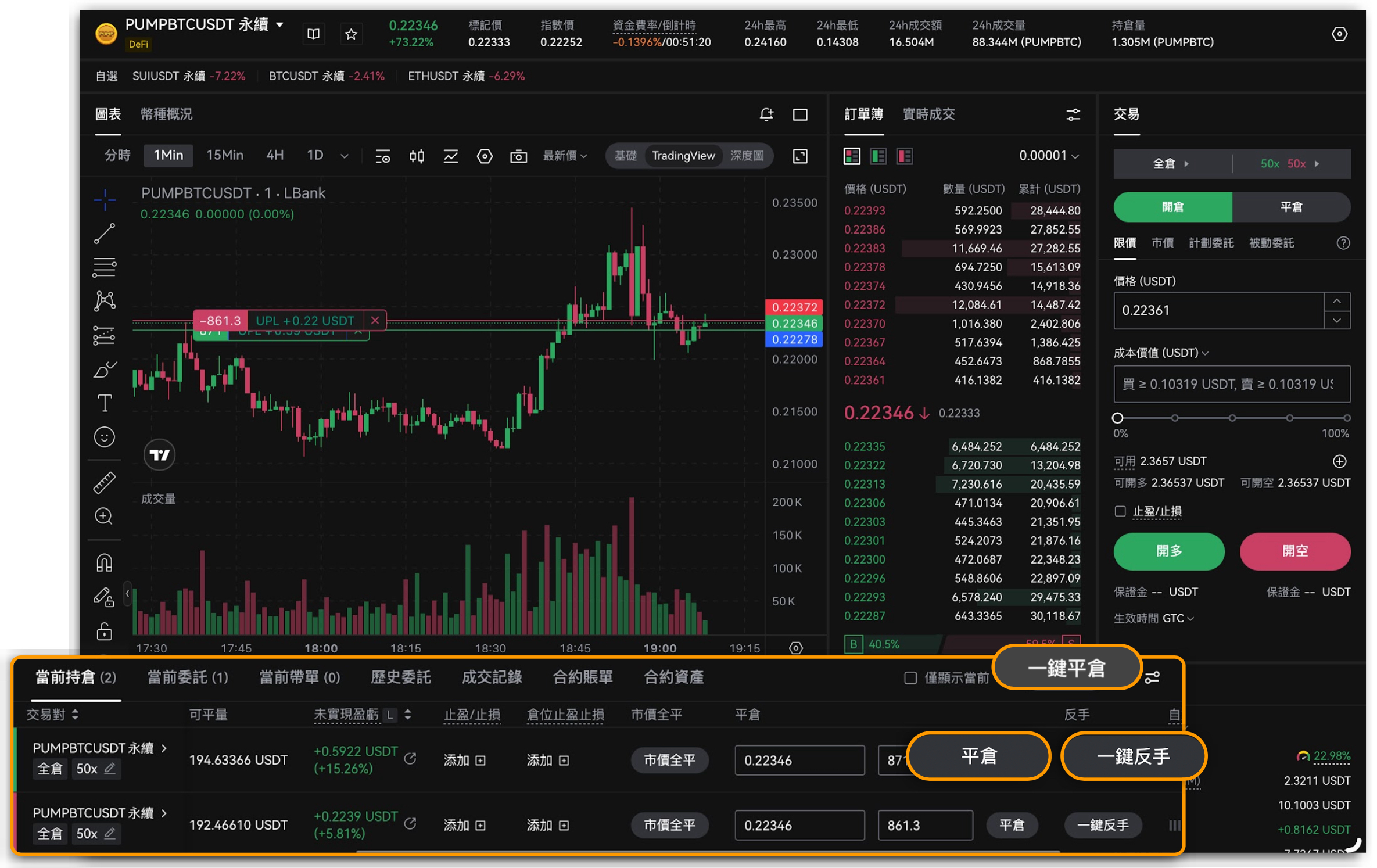
Task: Enable the 止盈/止損 checkbox
Action: coord(1120,511)
